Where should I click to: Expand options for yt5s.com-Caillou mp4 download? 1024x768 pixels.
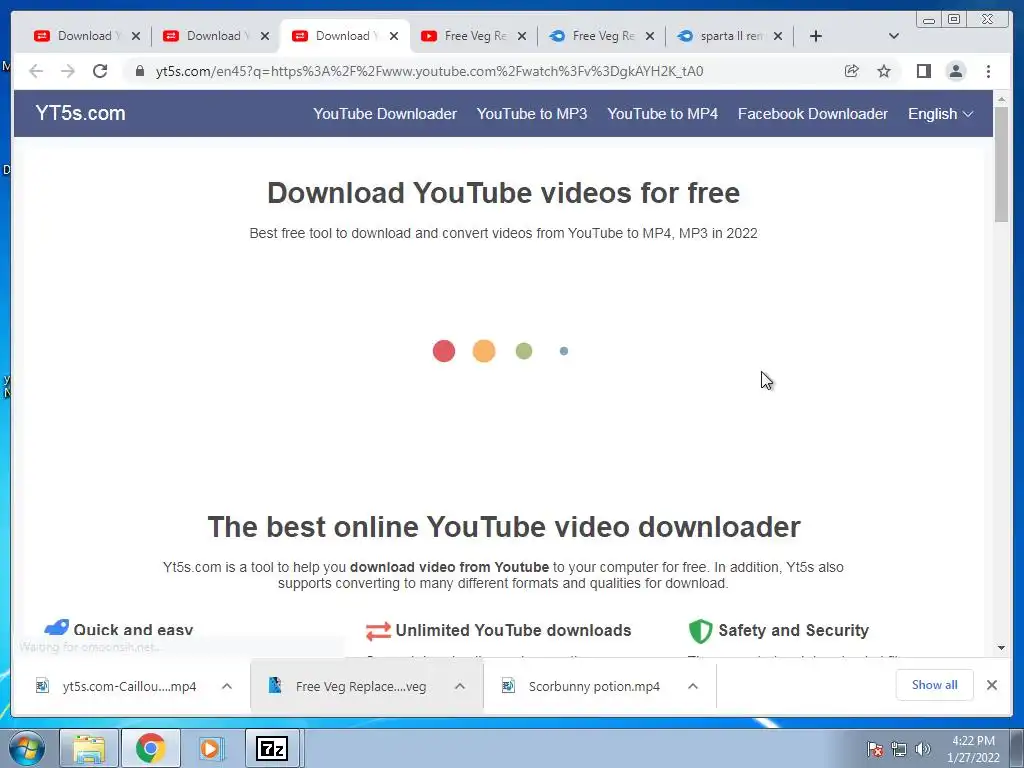tap(227, 686)
